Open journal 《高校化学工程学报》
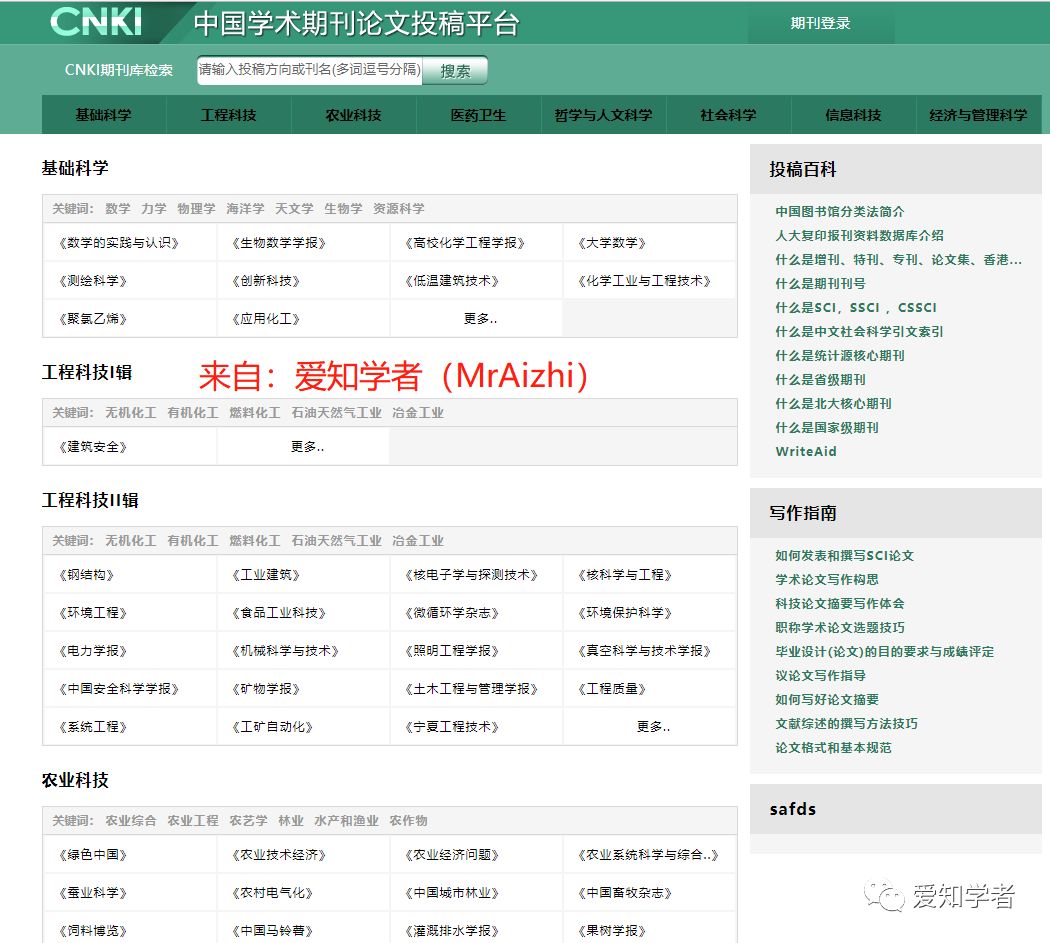Screen dimensions: 1050x943 pyautogui.click(x=465, y=243)
